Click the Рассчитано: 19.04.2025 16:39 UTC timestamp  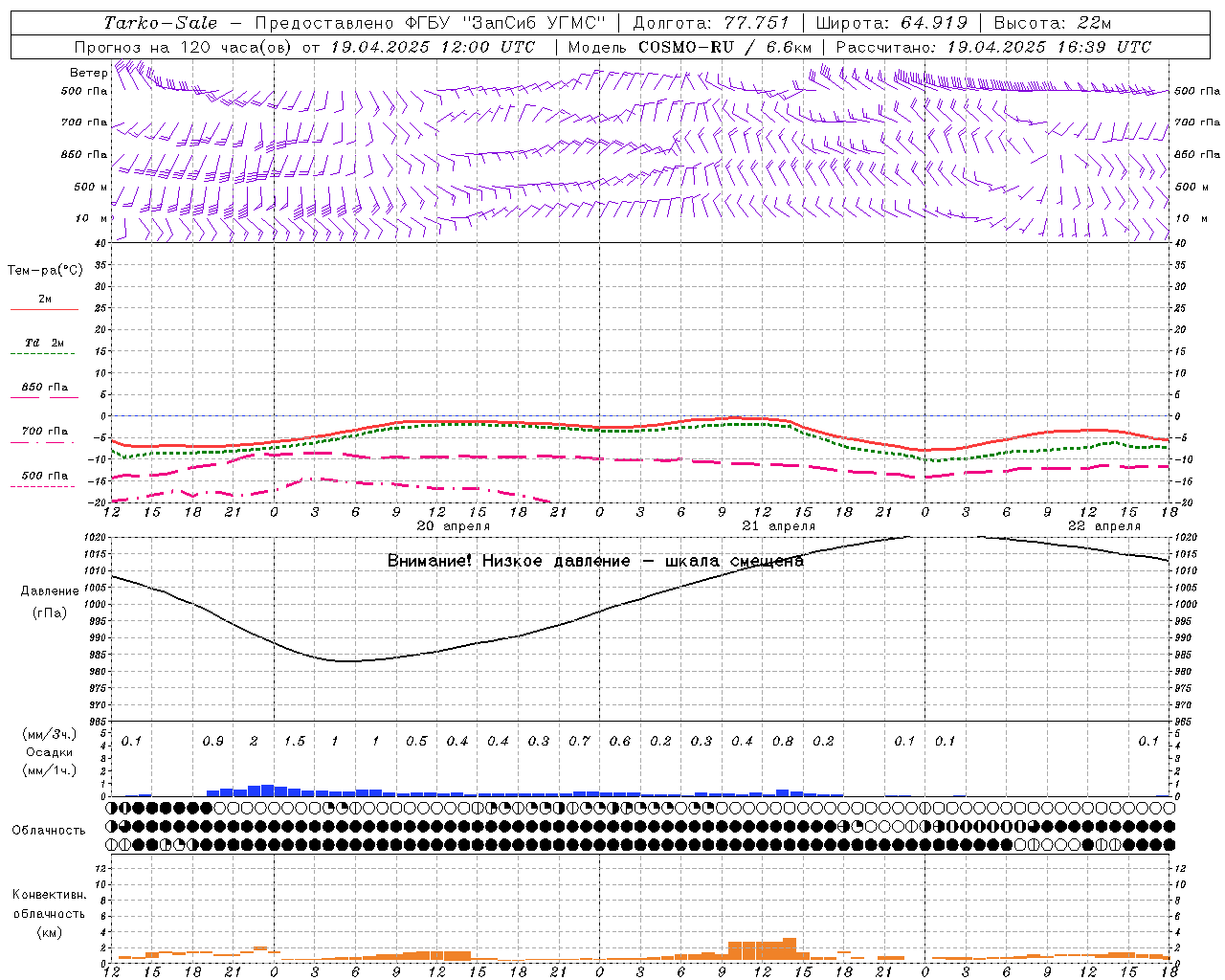click(x=993, y=47)
